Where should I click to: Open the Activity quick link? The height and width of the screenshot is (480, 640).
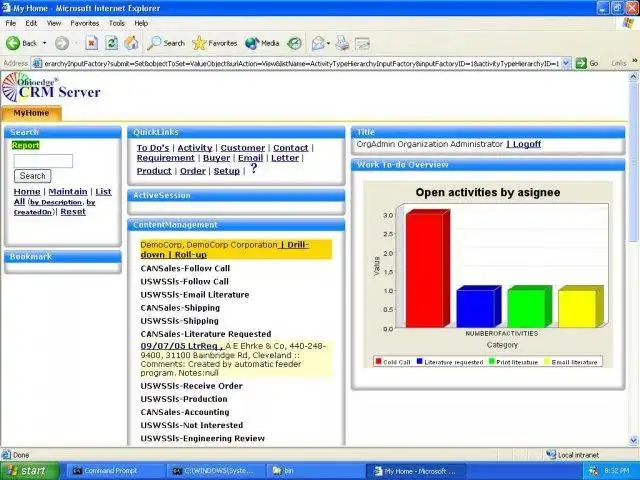195,148
